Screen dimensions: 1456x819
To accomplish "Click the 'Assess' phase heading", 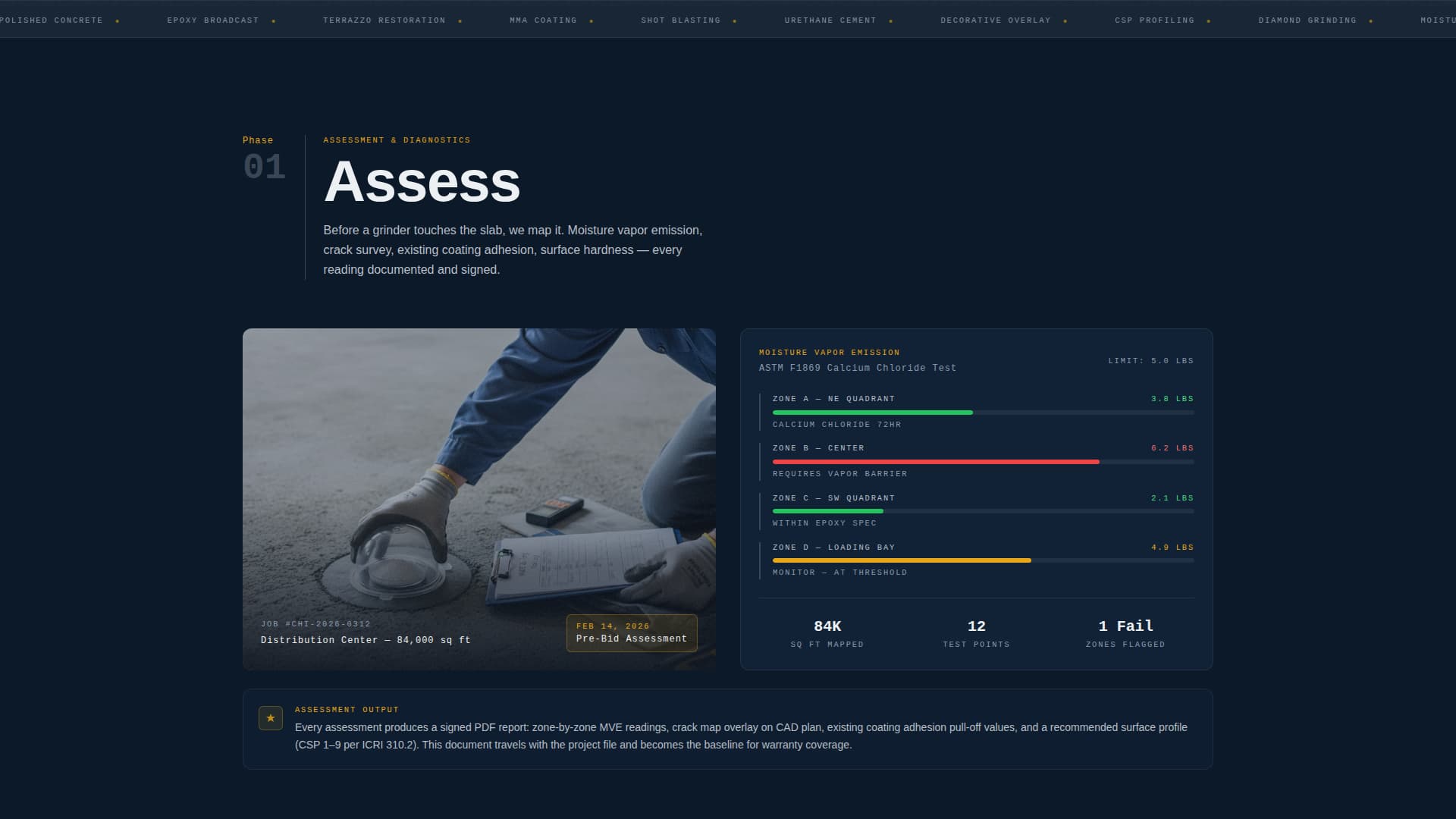I will click(422, 184).
